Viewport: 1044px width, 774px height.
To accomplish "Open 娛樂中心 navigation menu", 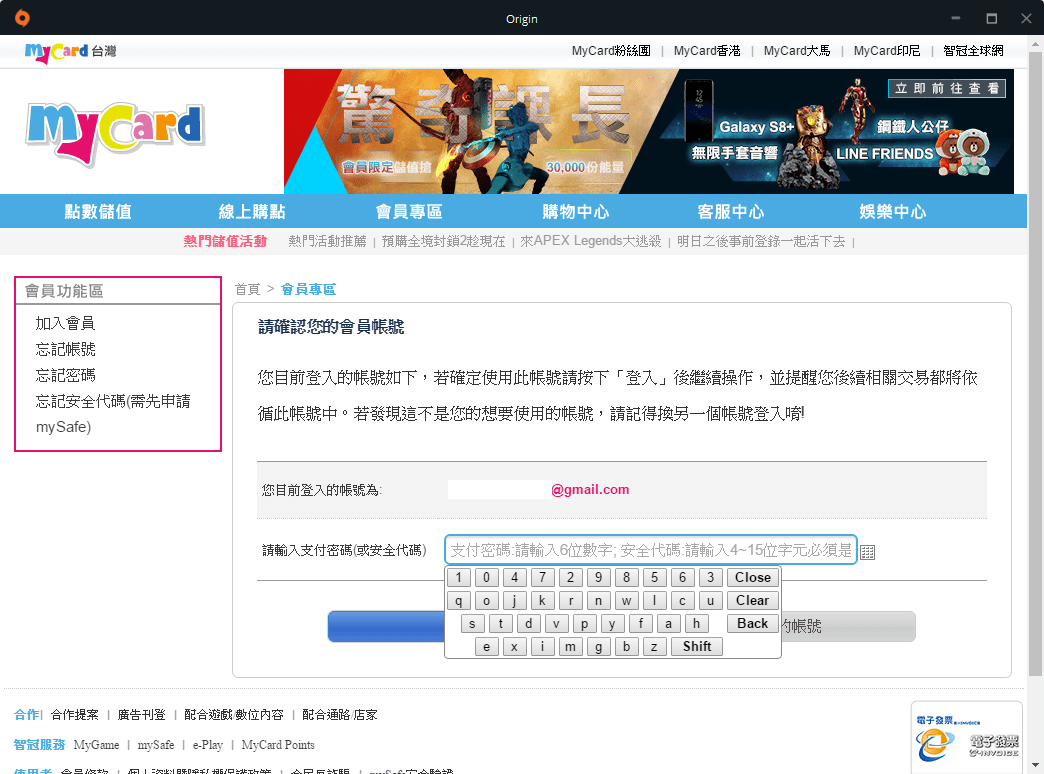I will [x=893, y=212].
